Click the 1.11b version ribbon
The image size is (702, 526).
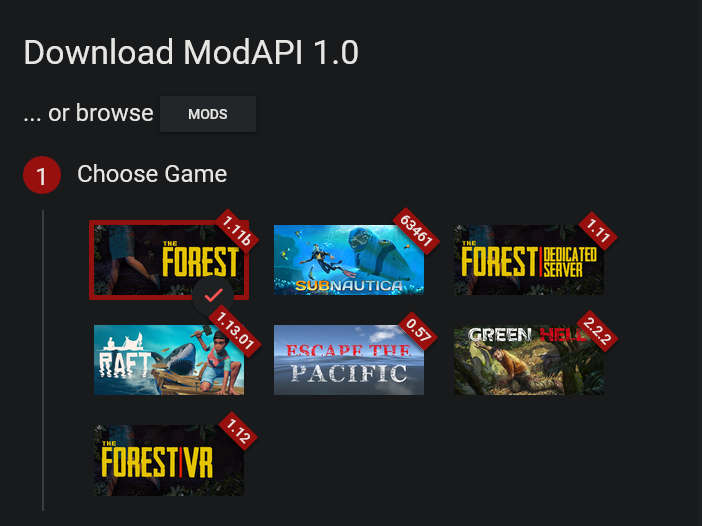tap(237, 231)
